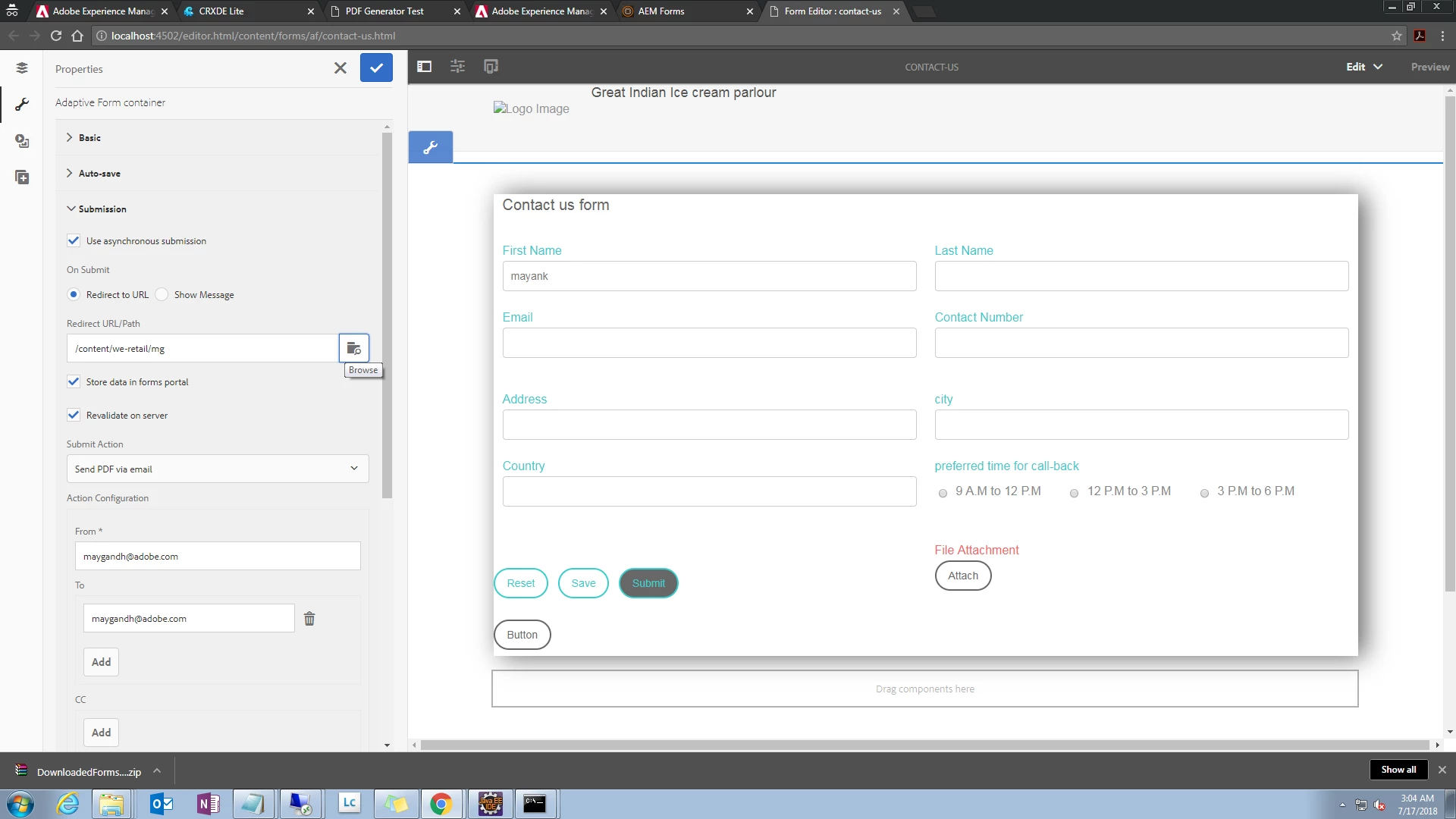Click the blue Done checkmark in Properties

pos(376,68)
